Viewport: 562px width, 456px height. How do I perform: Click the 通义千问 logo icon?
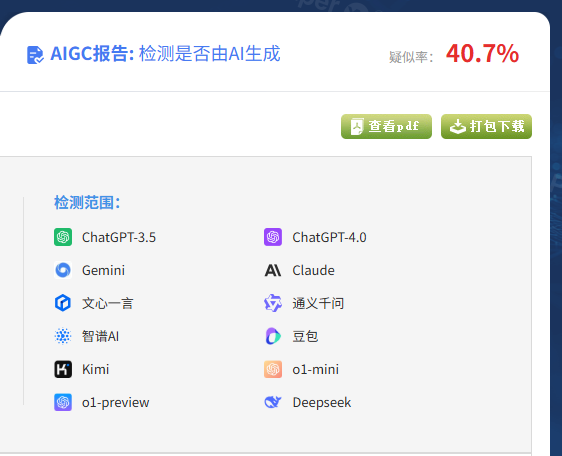pos(273,303)
